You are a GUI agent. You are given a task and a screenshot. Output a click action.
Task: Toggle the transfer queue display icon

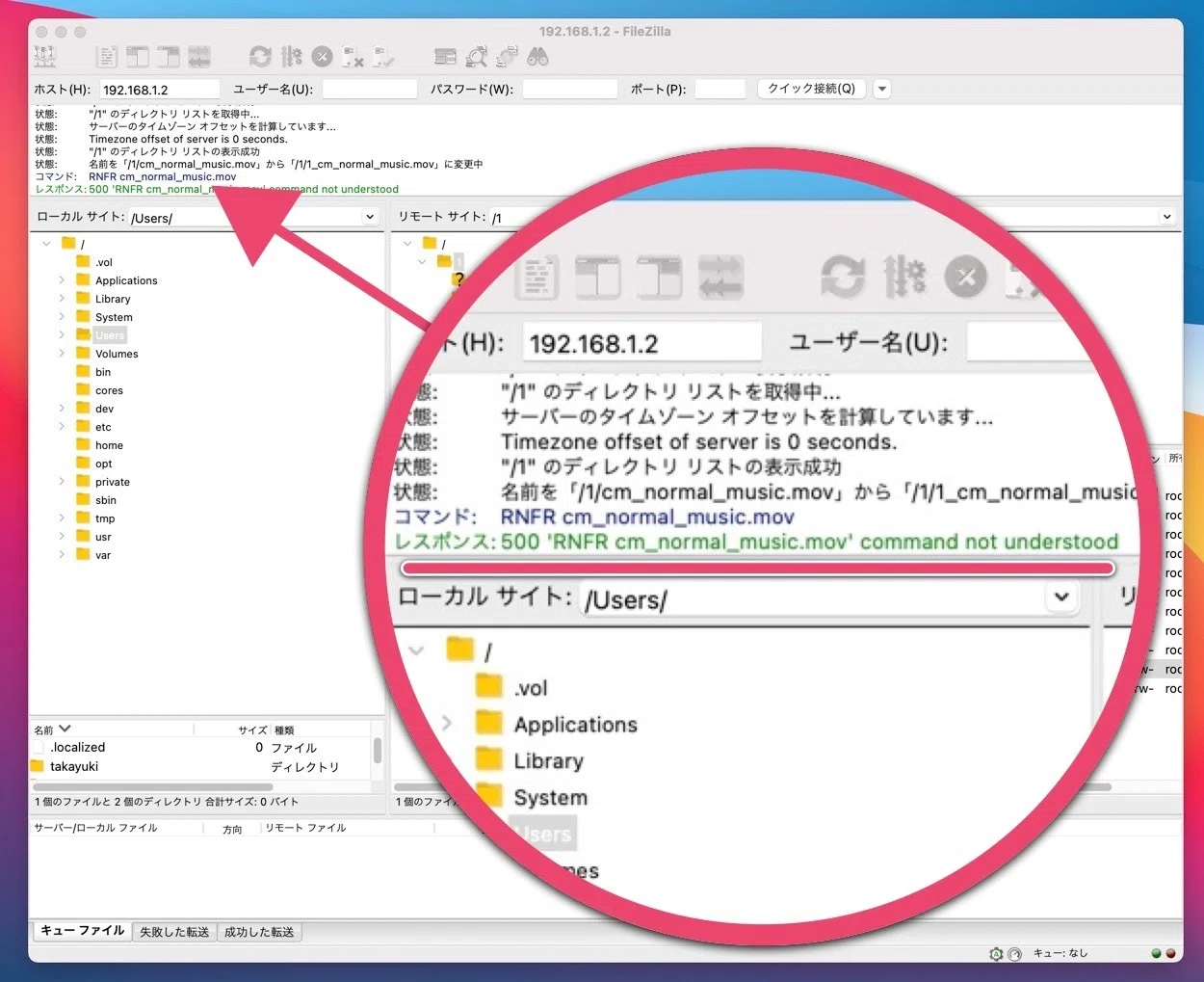pyautogui.click(x=199, y=57)
